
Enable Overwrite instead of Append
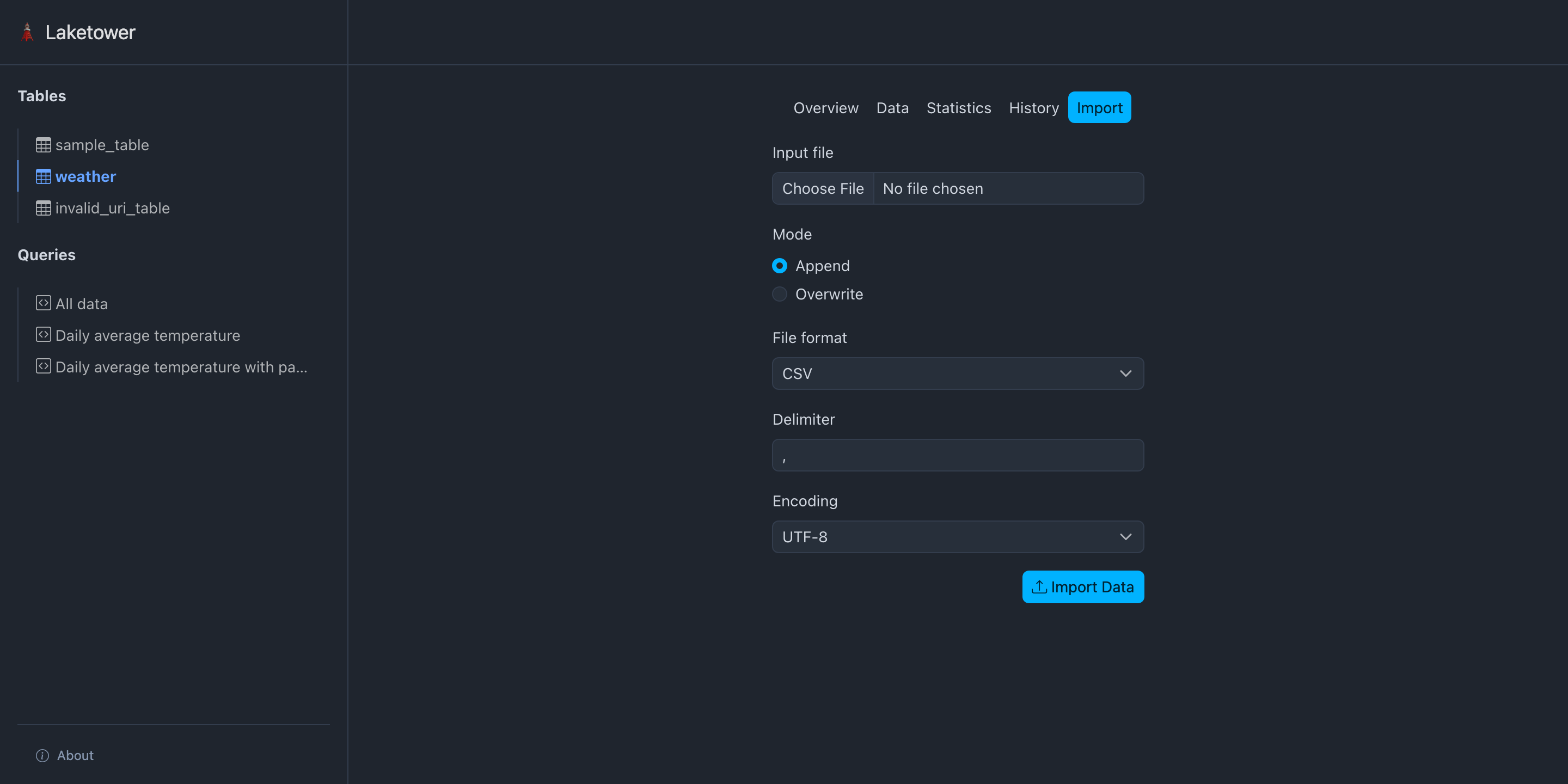(779, 294)
